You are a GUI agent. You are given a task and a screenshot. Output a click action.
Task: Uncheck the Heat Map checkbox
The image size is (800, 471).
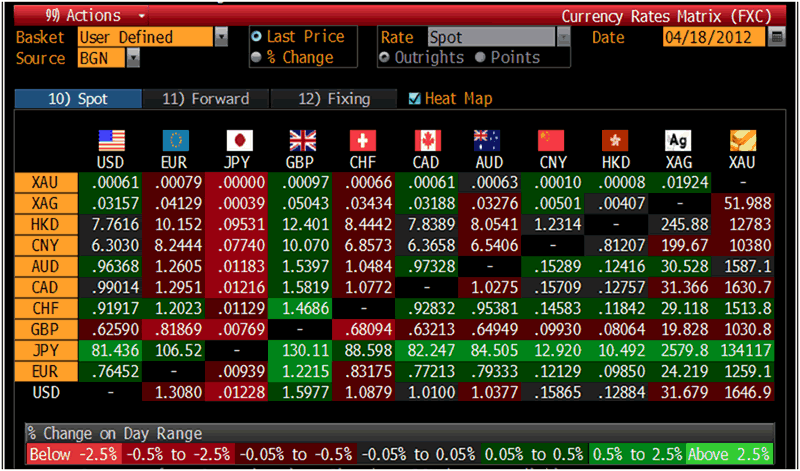click(416, 99)
